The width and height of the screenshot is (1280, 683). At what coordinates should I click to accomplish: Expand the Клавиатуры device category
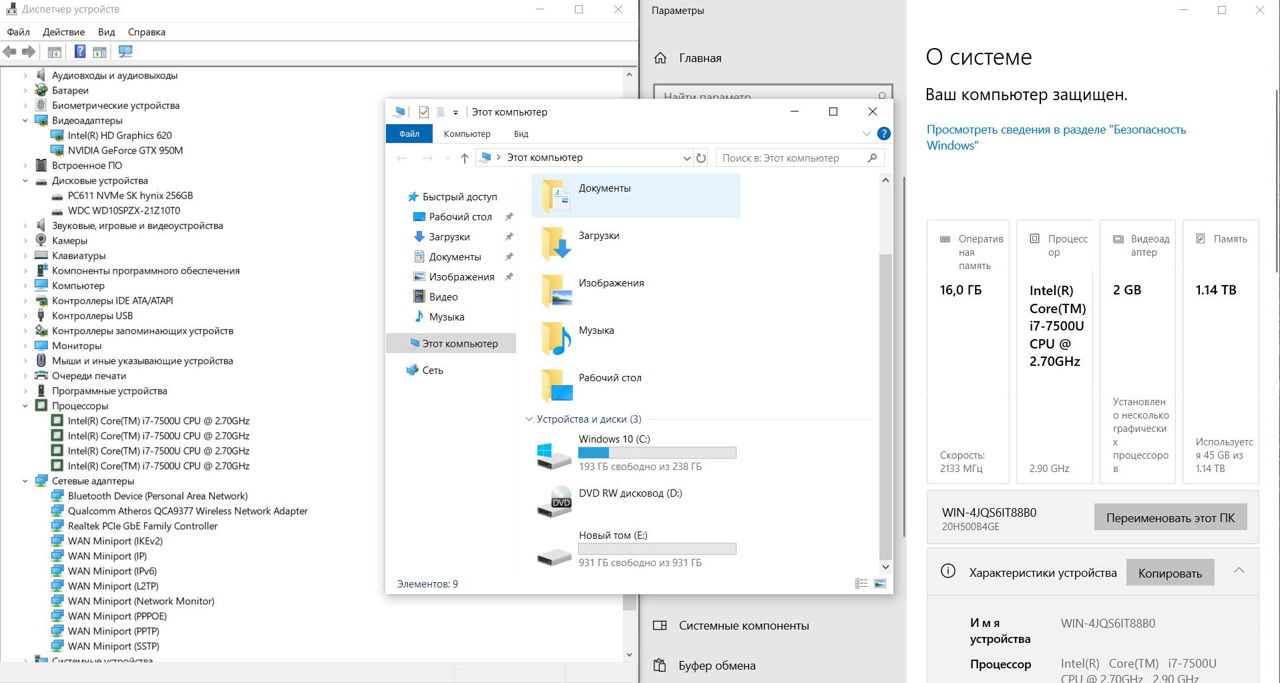click(26, 255)
